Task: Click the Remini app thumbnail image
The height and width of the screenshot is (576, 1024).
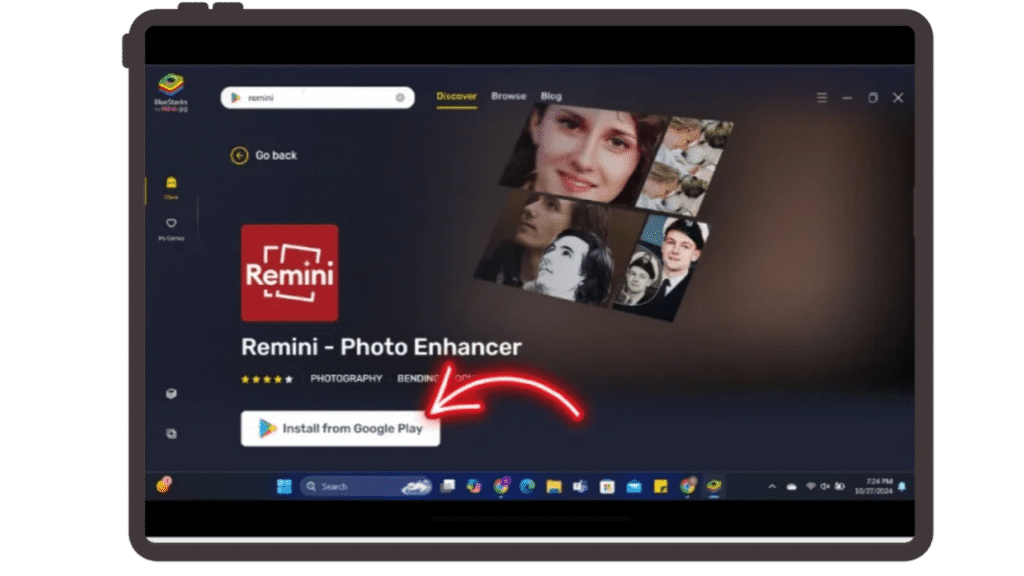Action: 289,273
